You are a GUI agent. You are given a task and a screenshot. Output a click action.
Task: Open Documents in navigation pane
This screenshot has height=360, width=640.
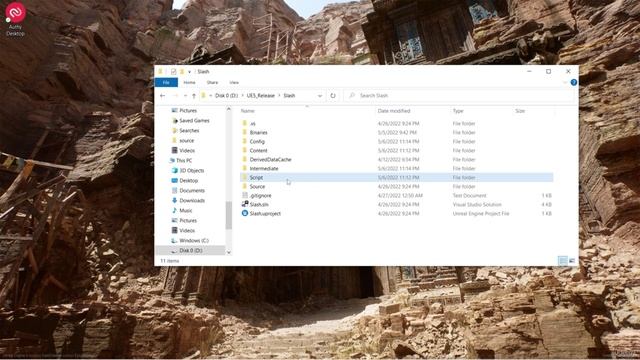192,191
